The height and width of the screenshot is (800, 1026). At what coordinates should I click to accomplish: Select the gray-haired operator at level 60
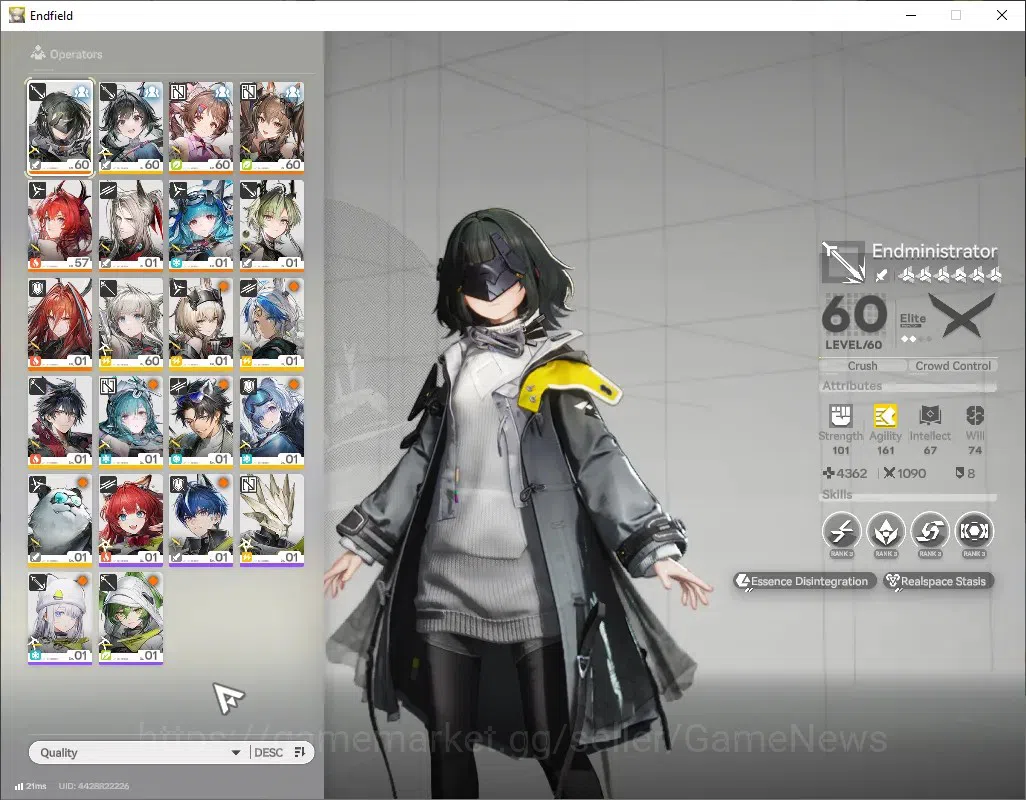click(131, 324)
